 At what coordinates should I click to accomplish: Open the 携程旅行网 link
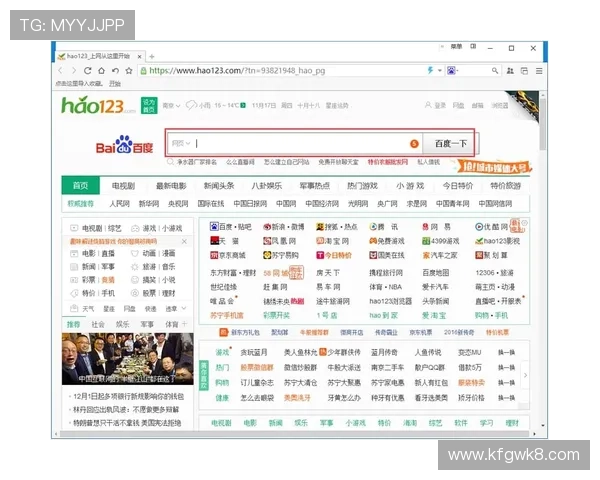coord(386,273)
